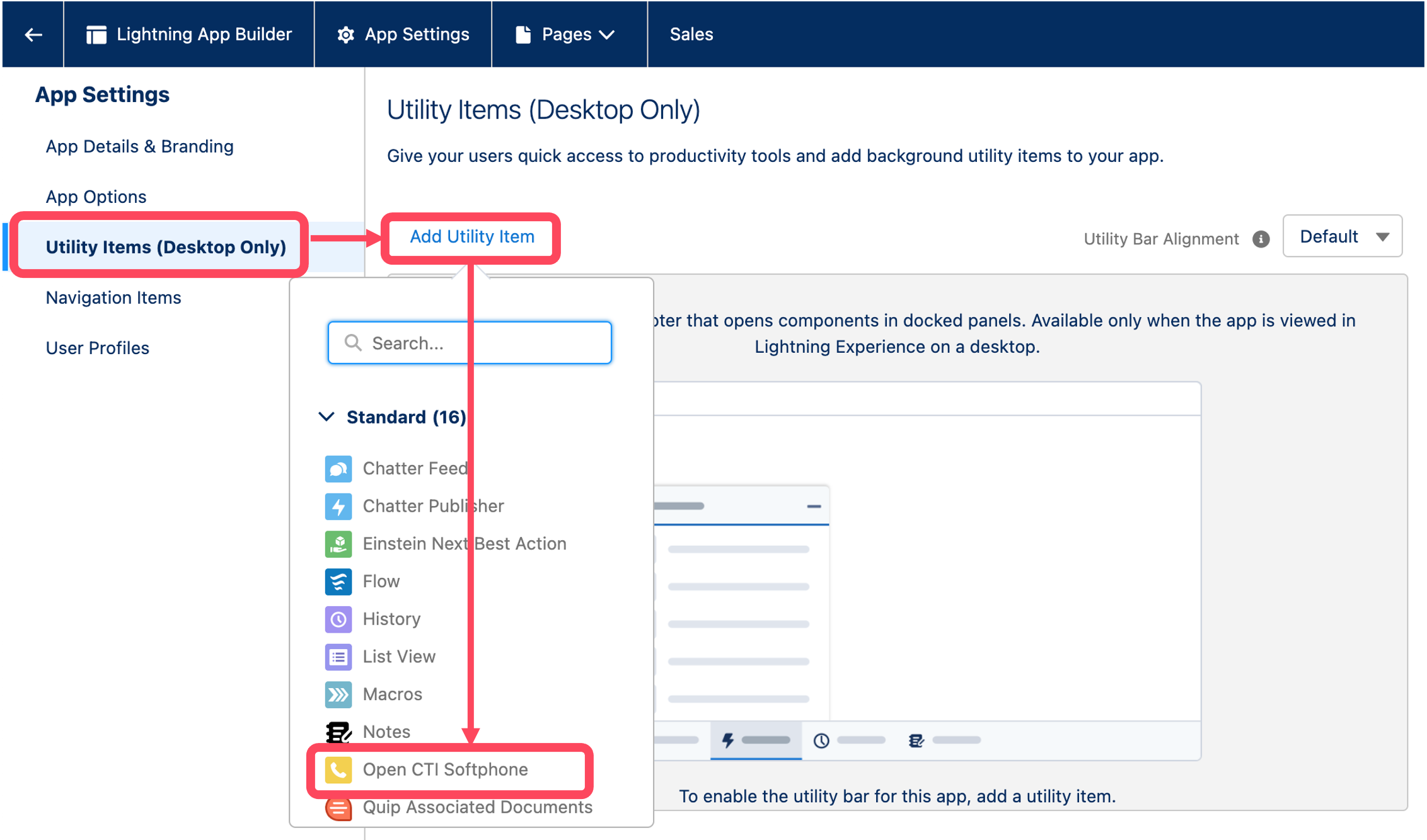
Task: Click the History clock icon
Action: click(338, 619)
